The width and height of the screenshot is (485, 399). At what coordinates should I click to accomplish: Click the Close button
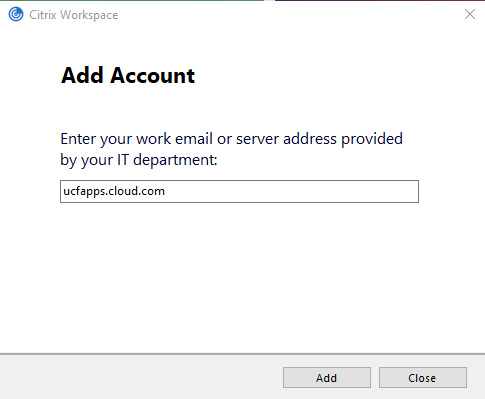[423, 378]
